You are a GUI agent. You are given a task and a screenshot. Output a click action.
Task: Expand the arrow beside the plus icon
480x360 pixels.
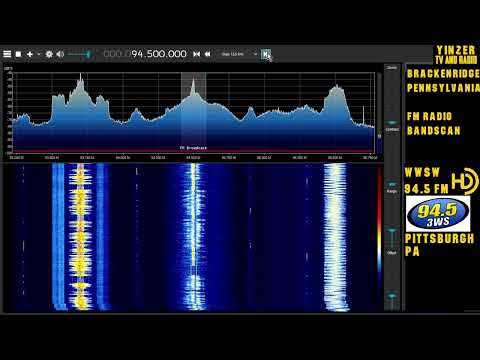pyautogui.click(x=39, y=54)
